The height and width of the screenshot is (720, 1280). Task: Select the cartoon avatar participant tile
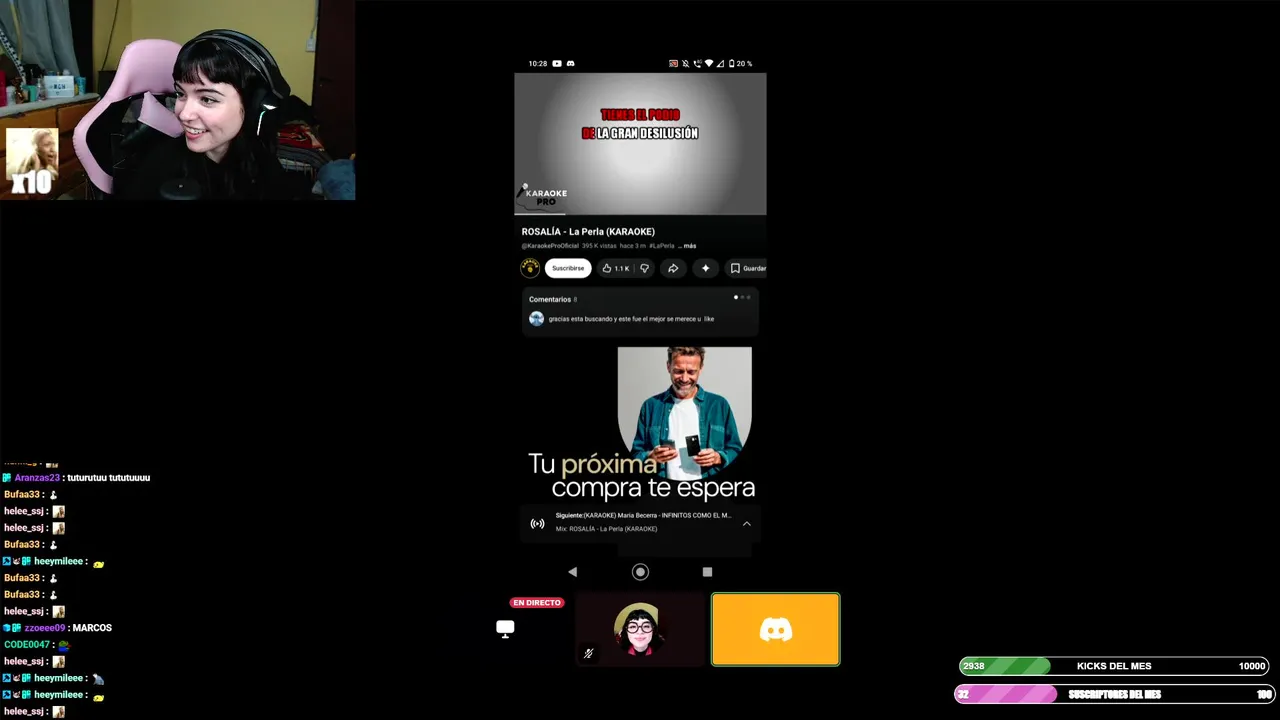pos(640,629)
